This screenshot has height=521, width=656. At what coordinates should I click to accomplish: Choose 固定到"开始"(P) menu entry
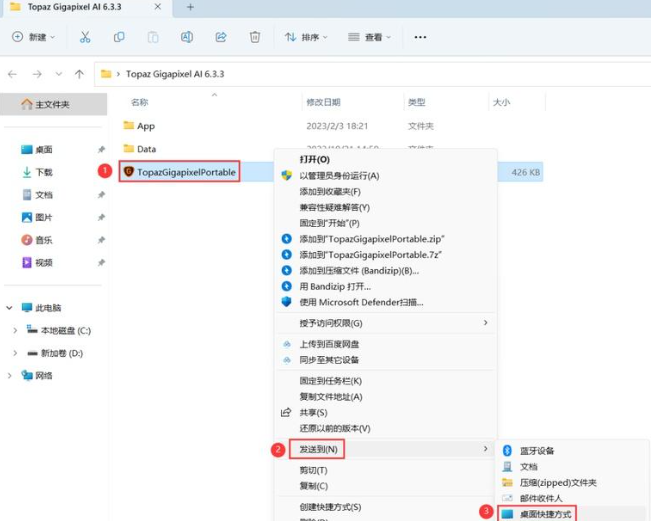tap(330, 223)
